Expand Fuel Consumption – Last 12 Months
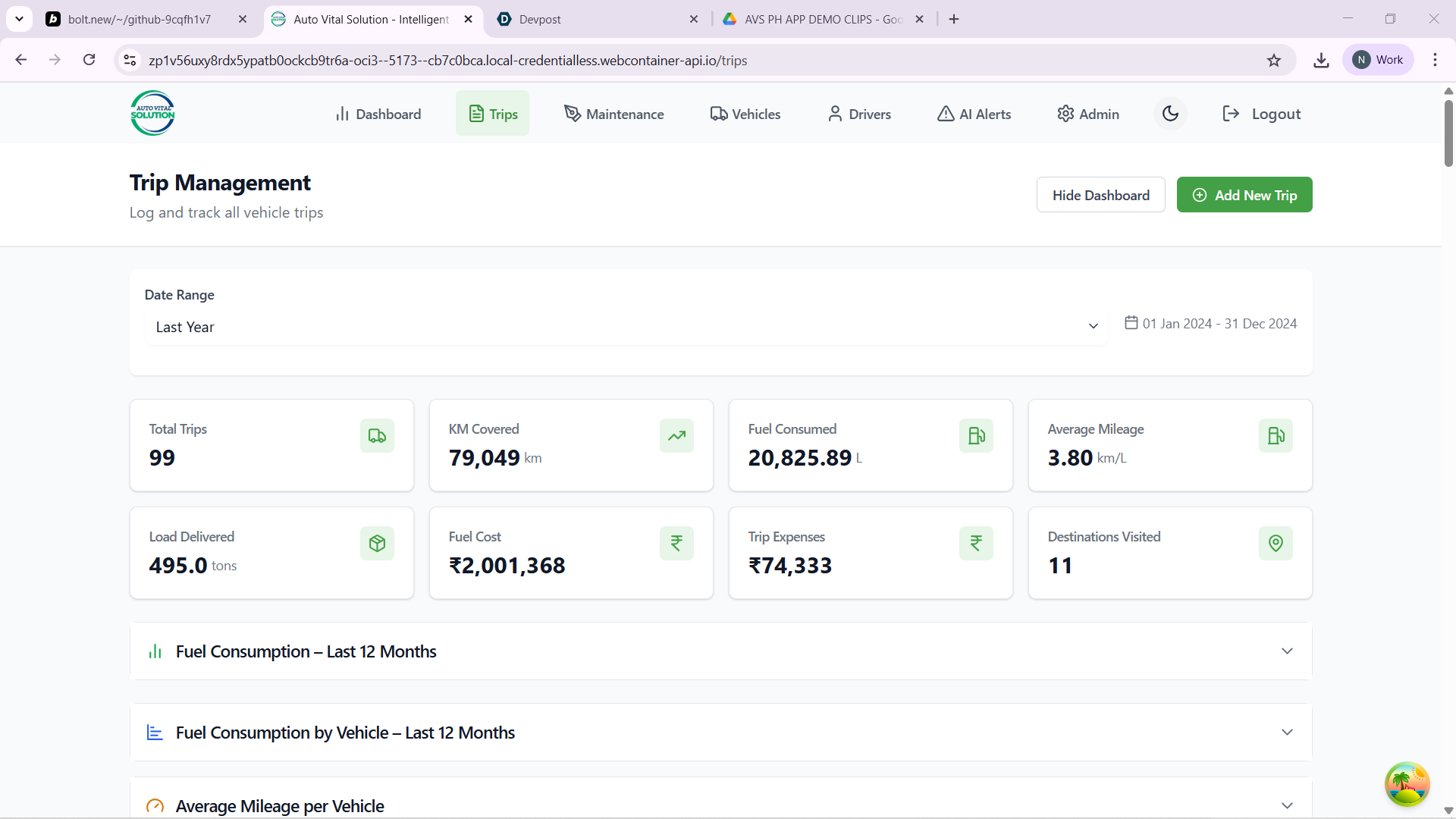This screenshot has width=1456, height=819. point(1287,651)
